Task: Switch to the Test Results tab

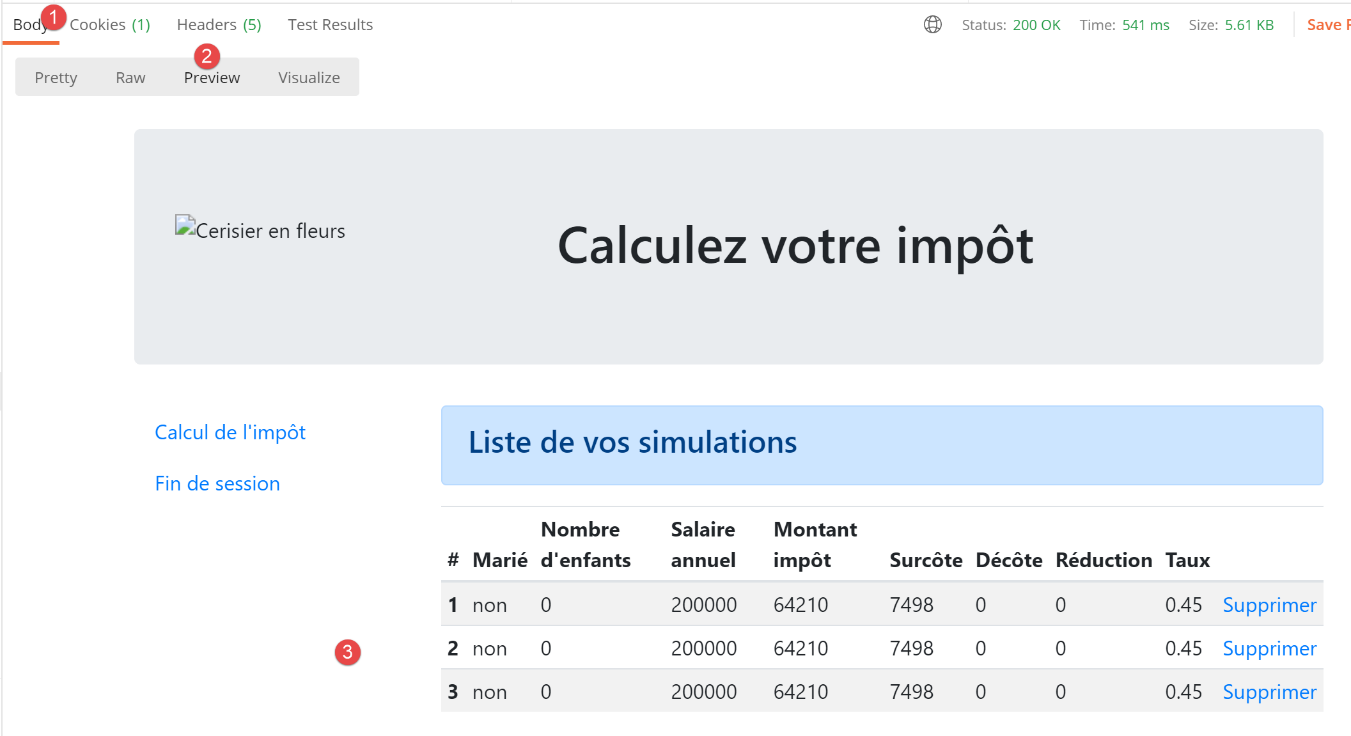Action: (x=330, y=25)
